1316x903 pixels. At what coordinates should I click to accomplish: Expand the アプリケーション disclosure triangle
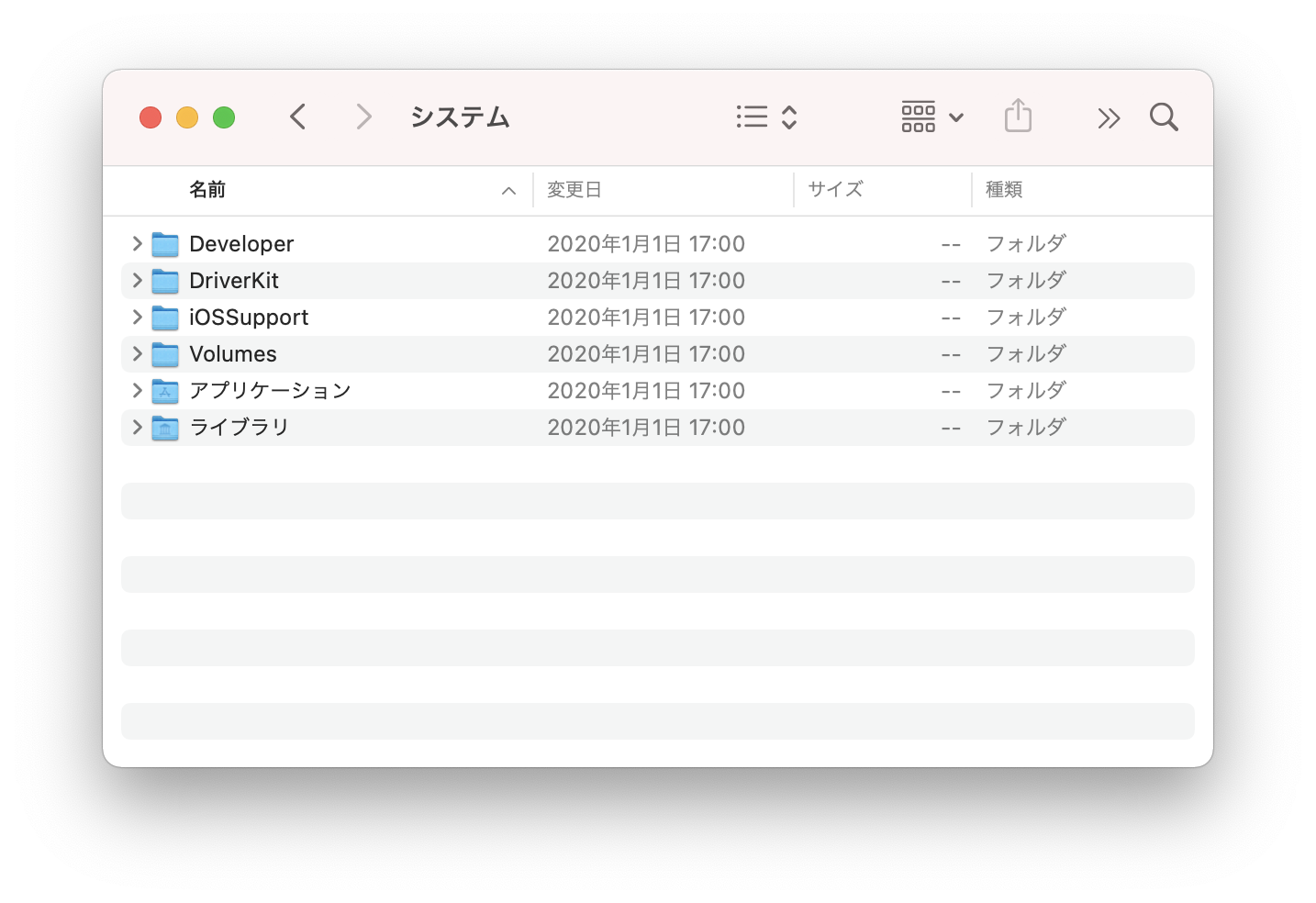pos(136,390)
